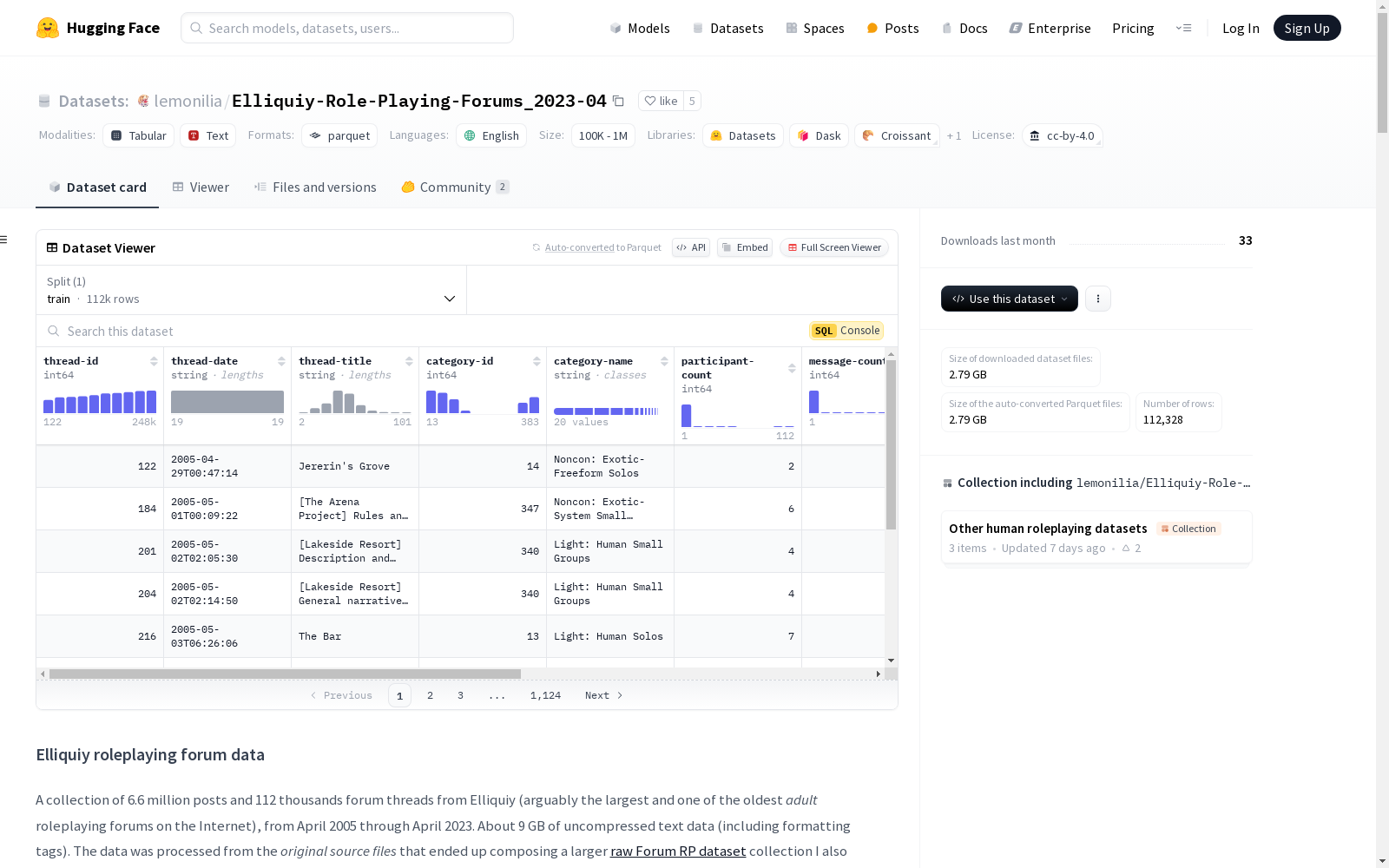Jump to last page 1,124
The width and height of the screenshot is (1389, 868).
(545, 695)
